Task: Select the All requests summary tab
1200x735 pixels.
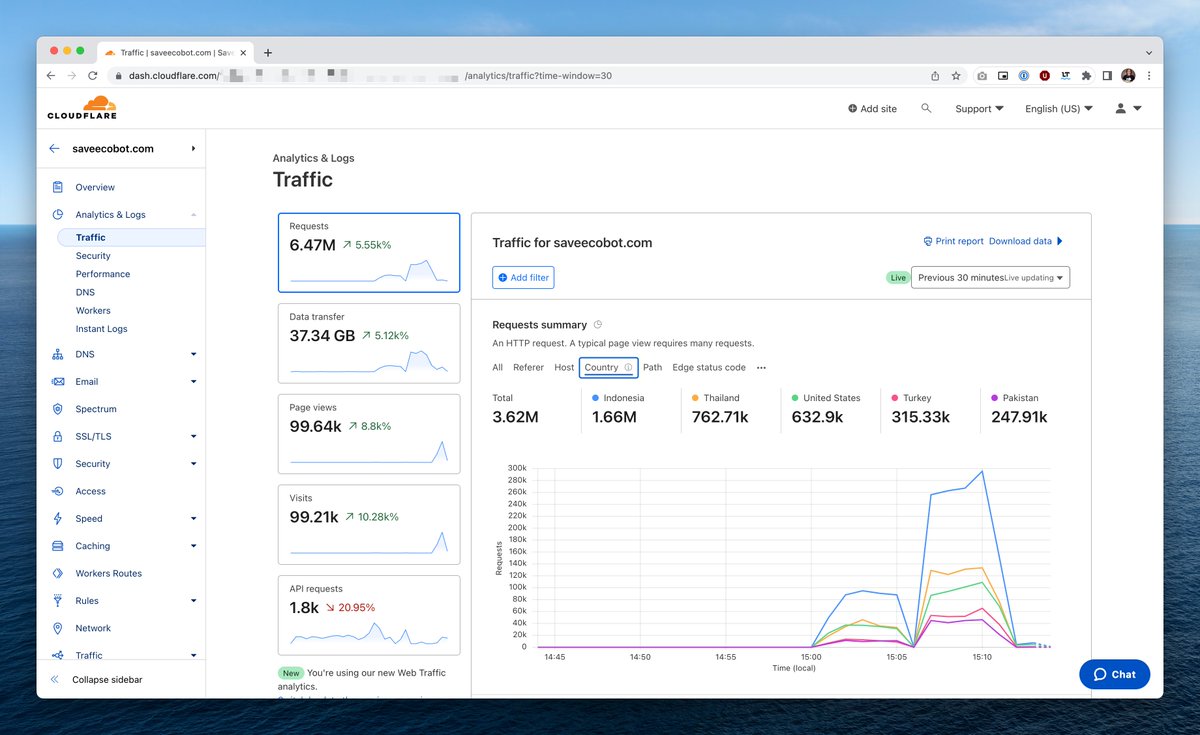Action: [497, 367]
